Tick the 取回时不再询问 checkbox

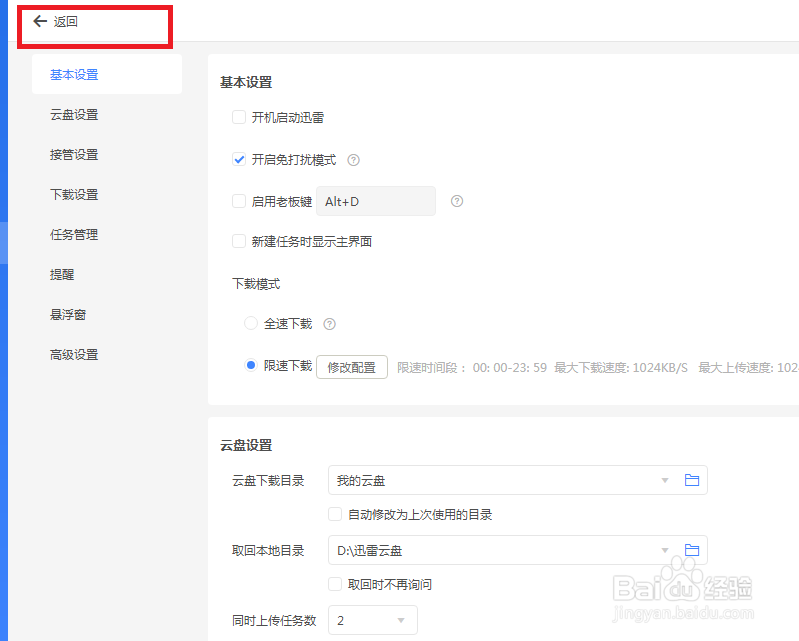coord(335,584)
